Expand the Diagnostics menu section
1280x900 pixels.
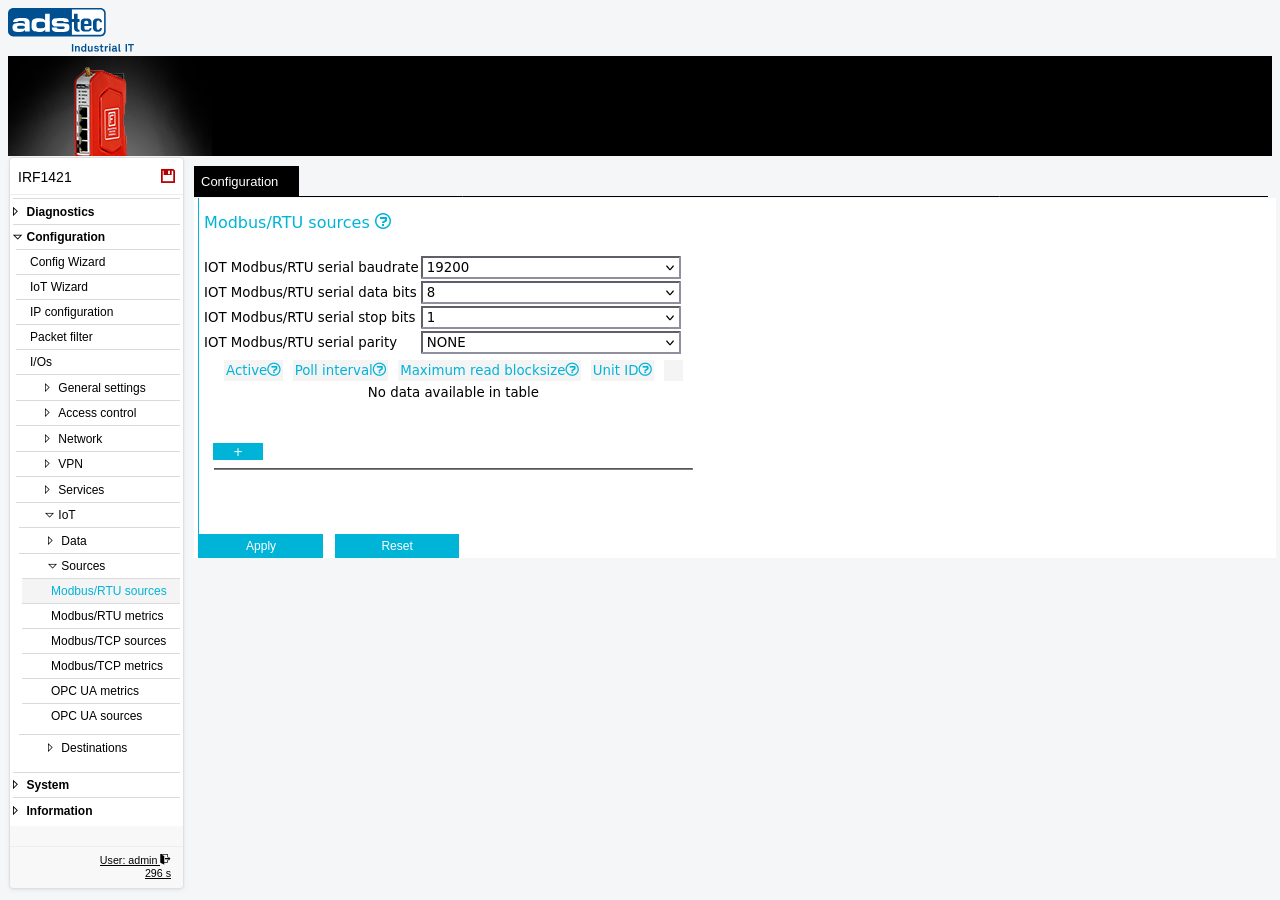click(16, 212)
